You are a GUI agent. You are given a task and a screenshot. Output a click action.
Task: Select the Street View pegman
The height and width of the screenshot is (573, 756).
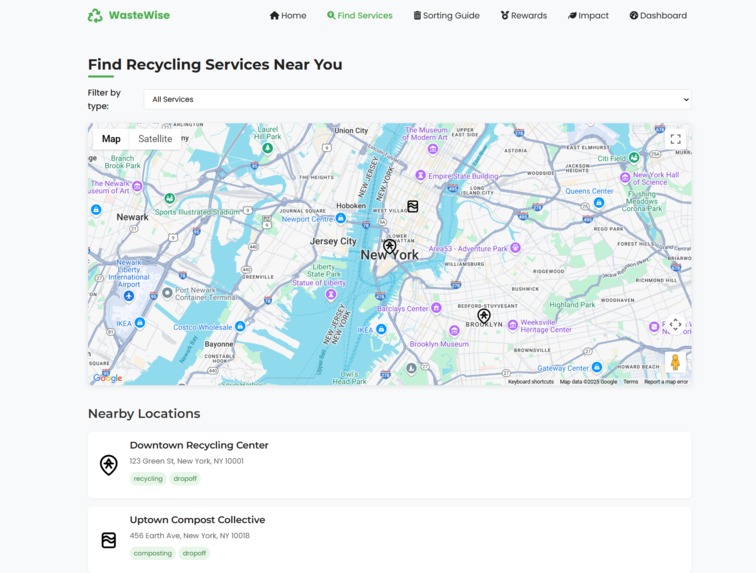[675, 362]
